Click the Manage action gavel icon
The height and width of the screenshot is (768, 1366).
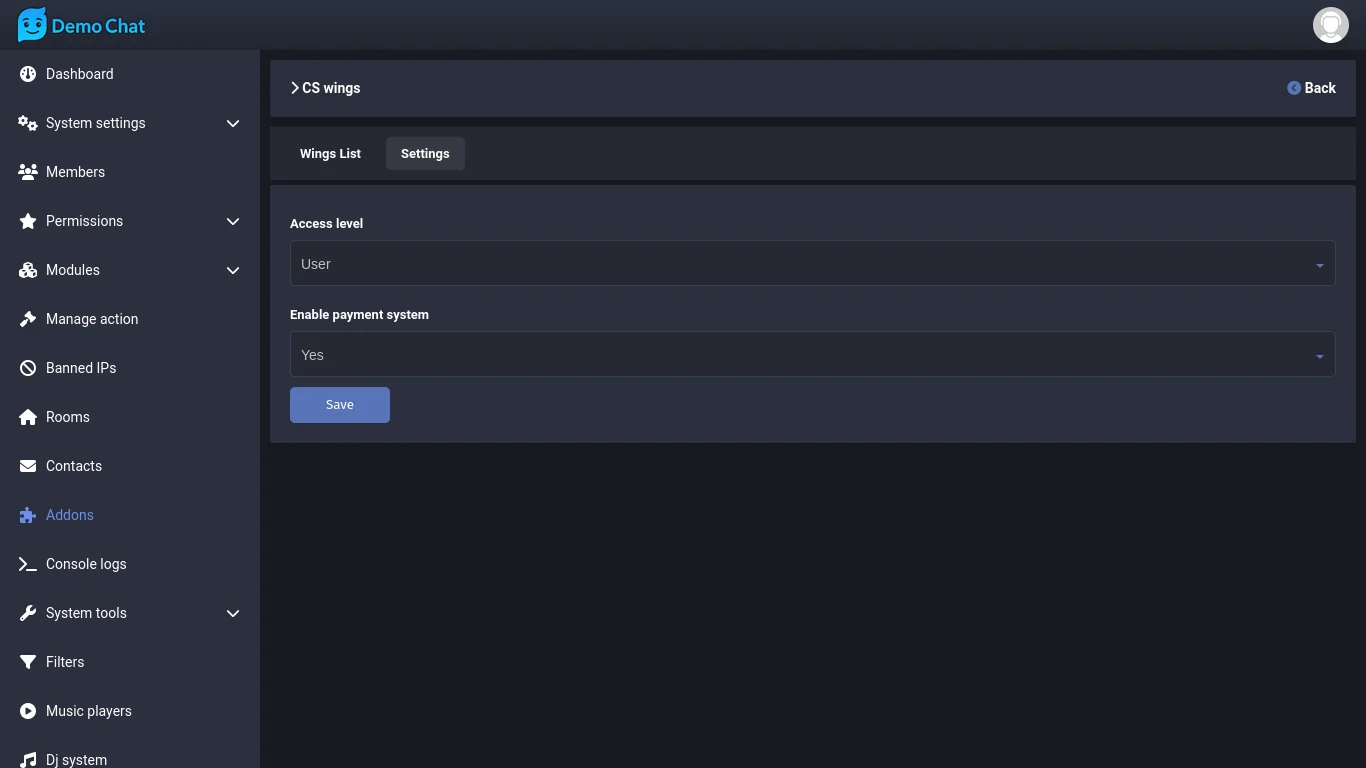[28, 319]
